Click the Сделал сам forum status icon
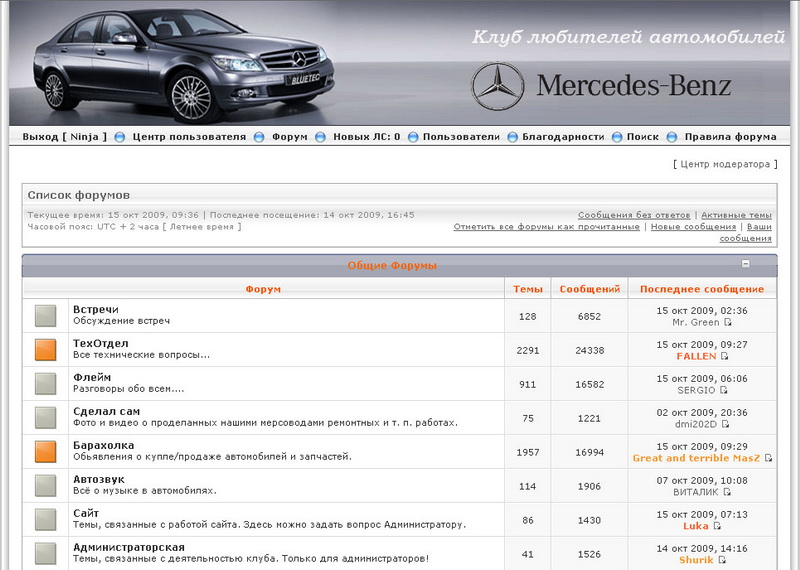 point(45,418)
